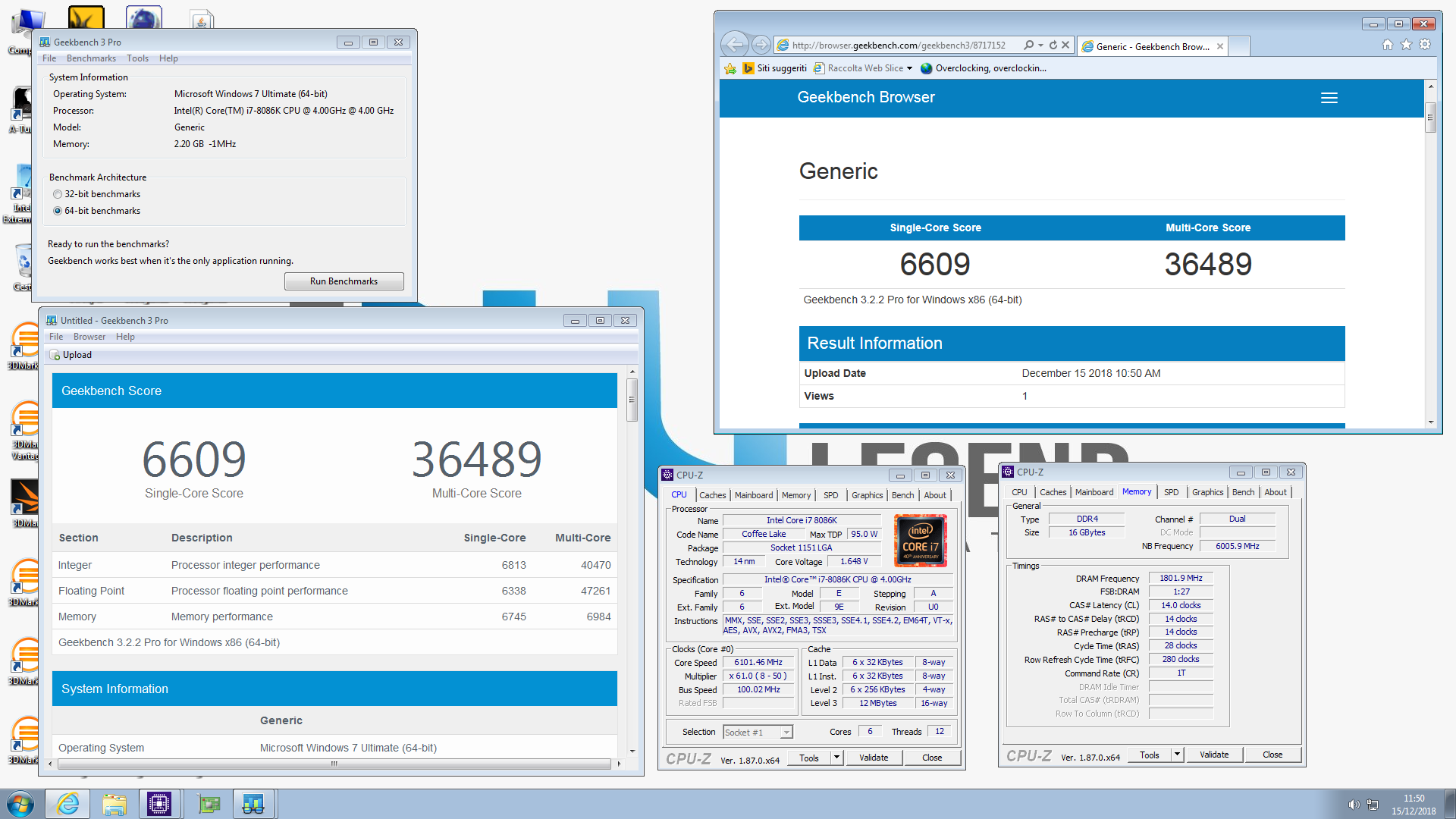Open the Geekbench Browser hamburger menu

[1329, 98]
